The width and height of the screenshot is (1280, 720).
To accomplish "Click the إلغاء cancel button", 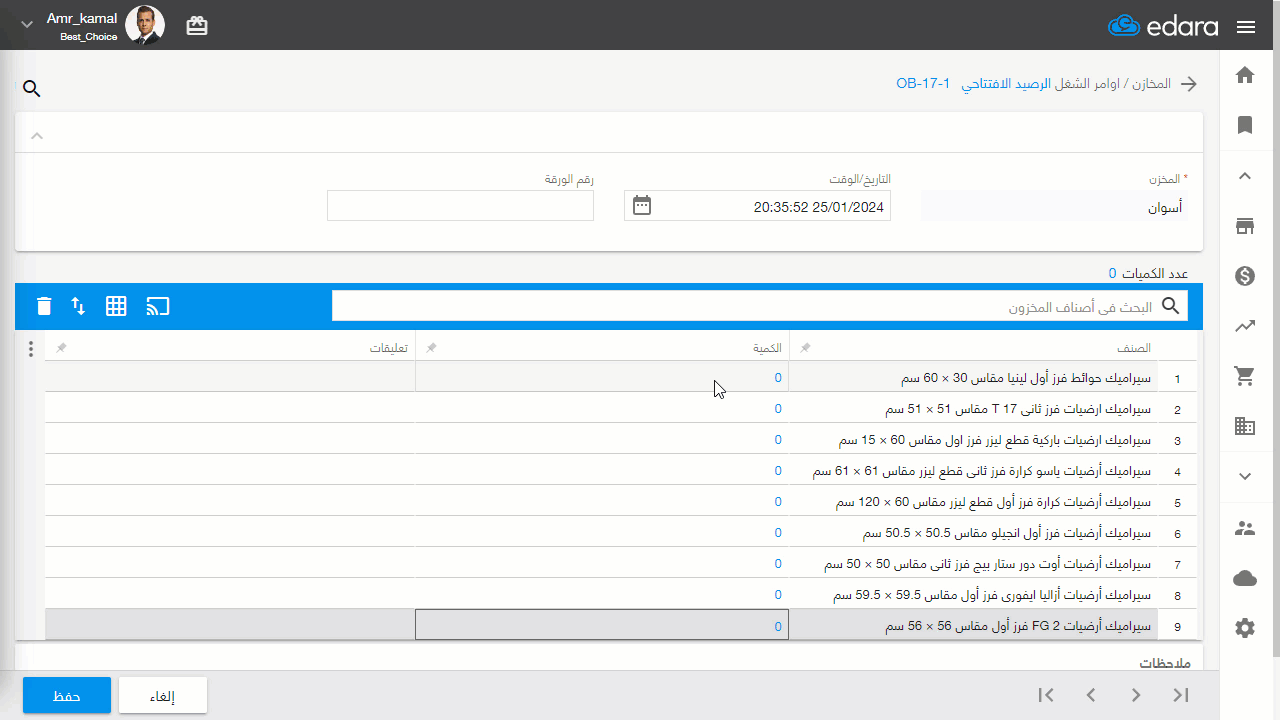I will coord(163,695).
